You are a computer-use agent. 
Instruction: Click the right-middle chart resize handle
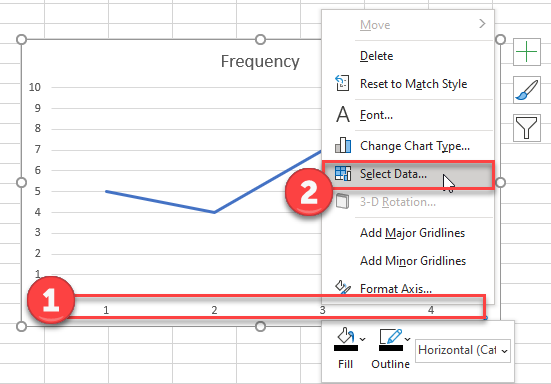pyautogui.click(x=500, y=183)
